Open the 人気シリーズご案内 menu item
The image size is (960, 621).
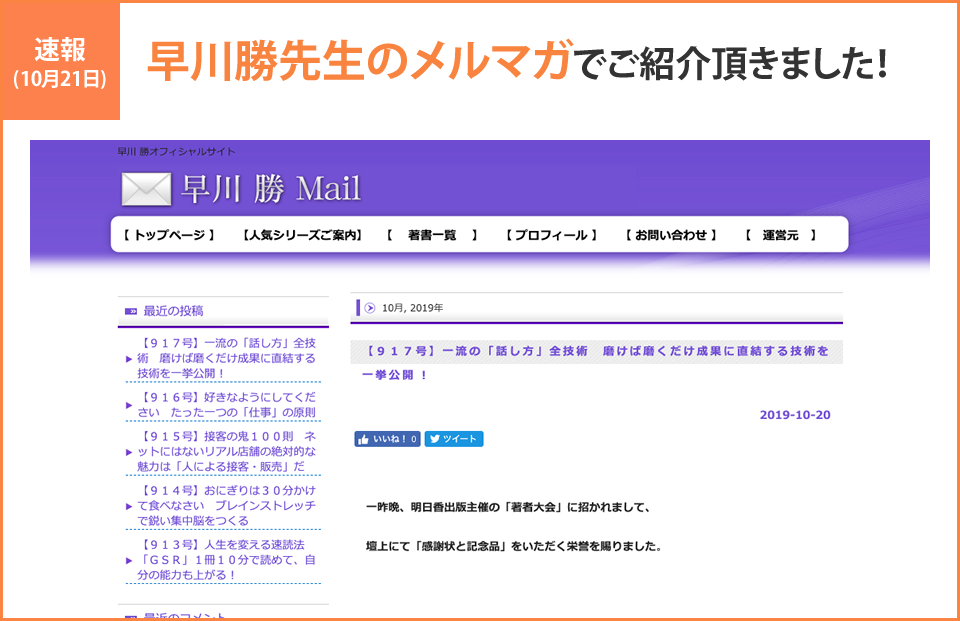[x=302, y=235]
